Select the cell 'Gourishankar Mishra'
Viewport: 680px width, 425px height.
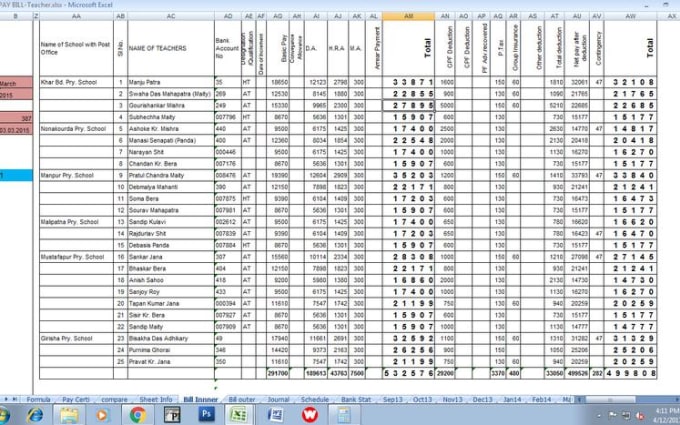(x=171, y=105)
